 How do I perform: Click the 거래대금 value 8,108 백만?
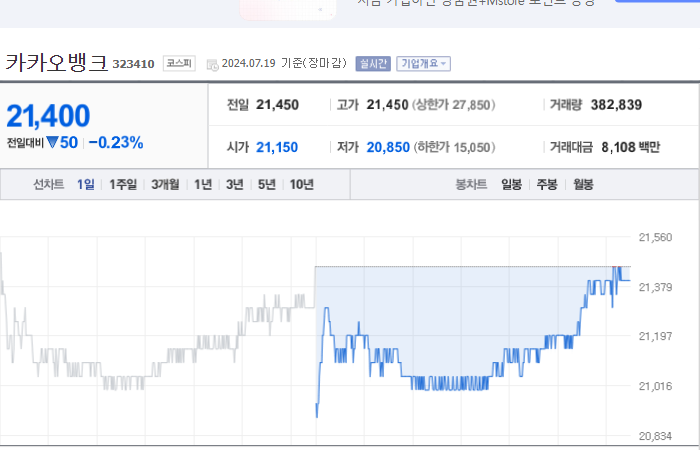click(630, 147)
